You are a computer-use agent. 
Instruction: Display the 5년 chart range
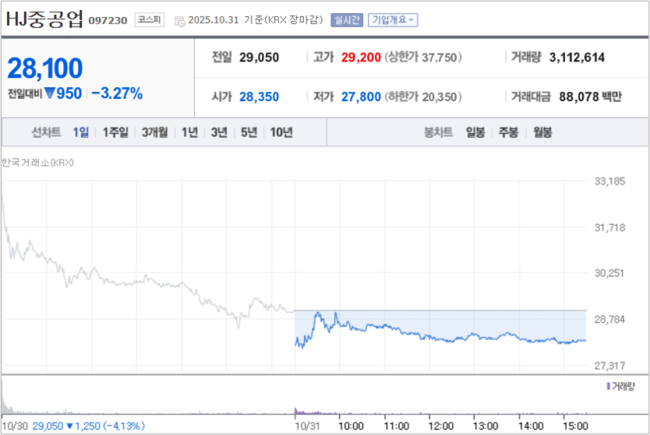pos(248,132)
